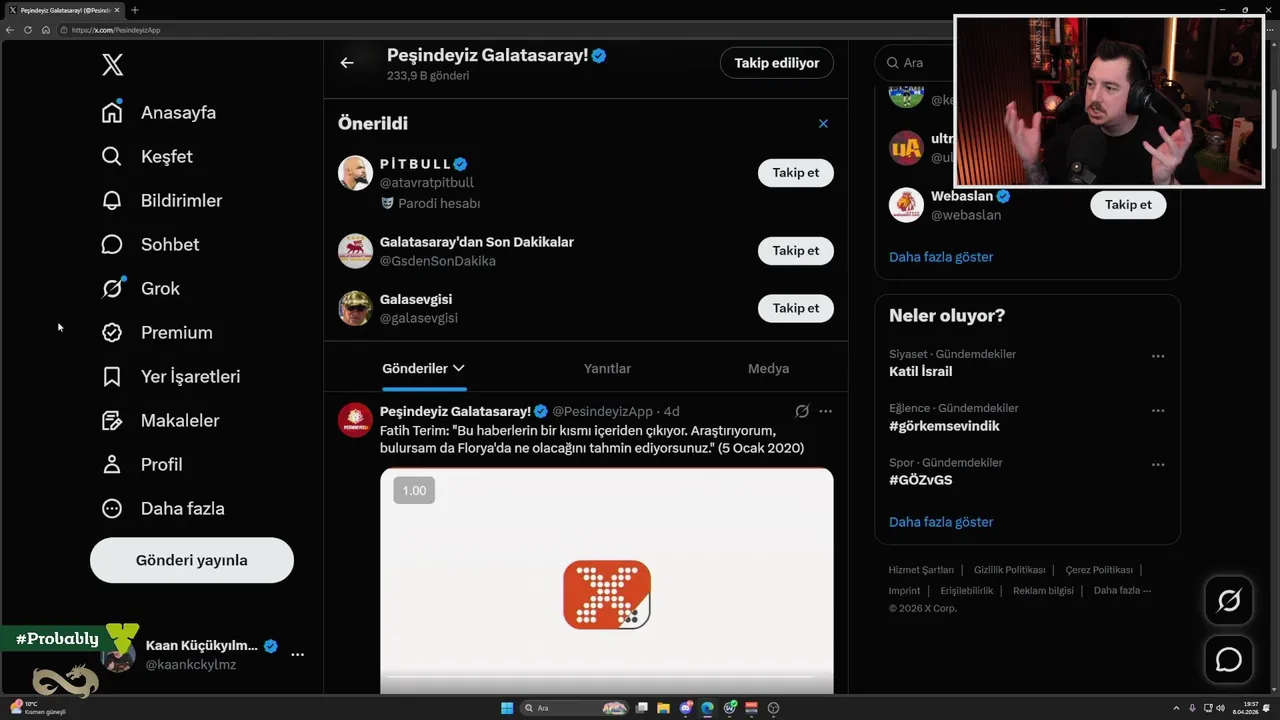
Task: Open Gizlilik Politikası link
Action: 1009,570
